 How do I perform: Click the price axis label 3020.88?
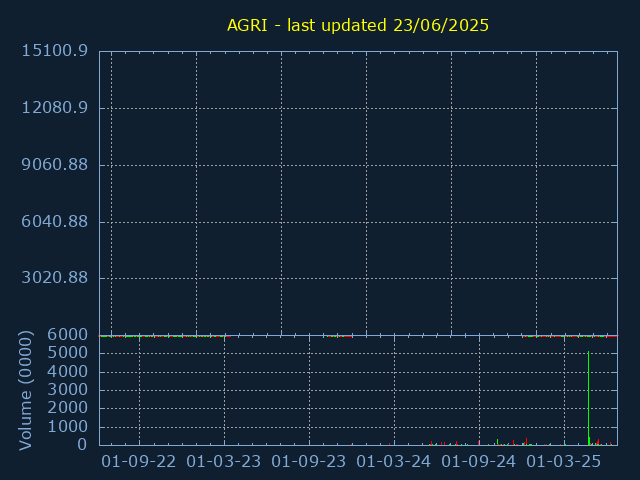[54, 278]
